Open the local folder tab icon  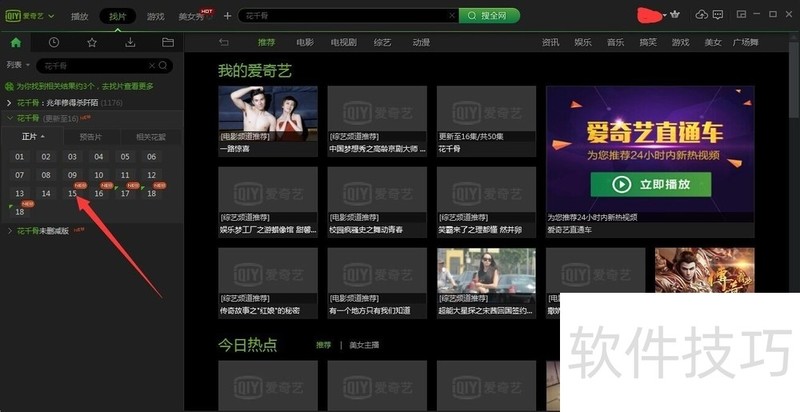point(168,42)
